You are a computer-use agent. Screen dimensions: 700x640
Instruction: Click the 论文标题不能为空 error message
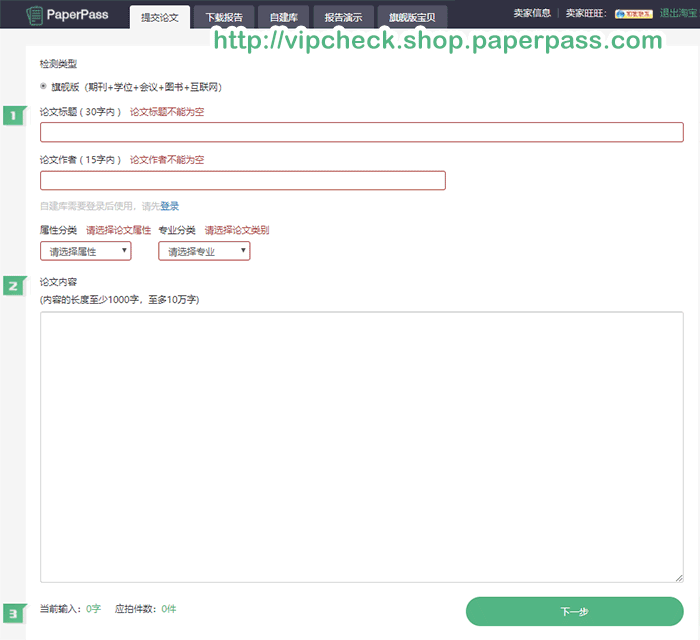167,112
